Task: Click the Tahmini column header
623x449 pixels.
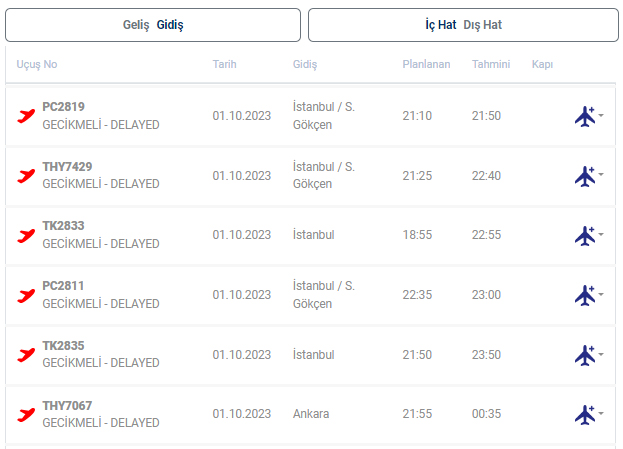Action: click(491, 64)
